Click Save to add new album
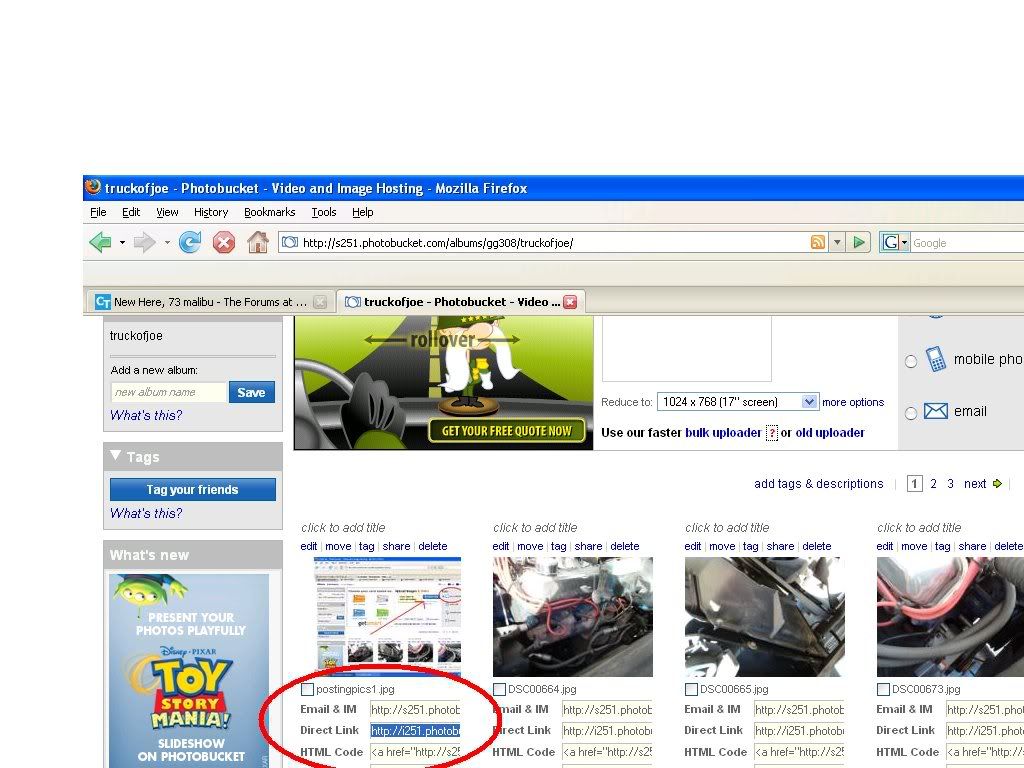Image resolution: width=1024 pixels, height=768 pixels. point(251,392)
